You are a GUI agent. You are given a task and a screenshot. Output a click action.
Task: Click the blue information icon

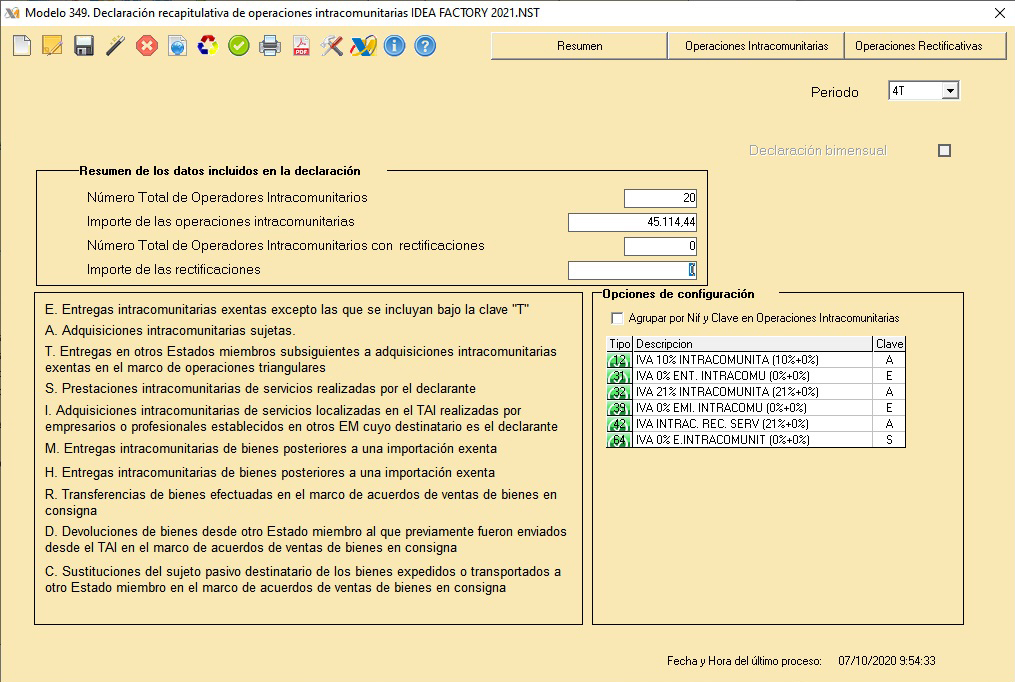(x=394, y=46)
